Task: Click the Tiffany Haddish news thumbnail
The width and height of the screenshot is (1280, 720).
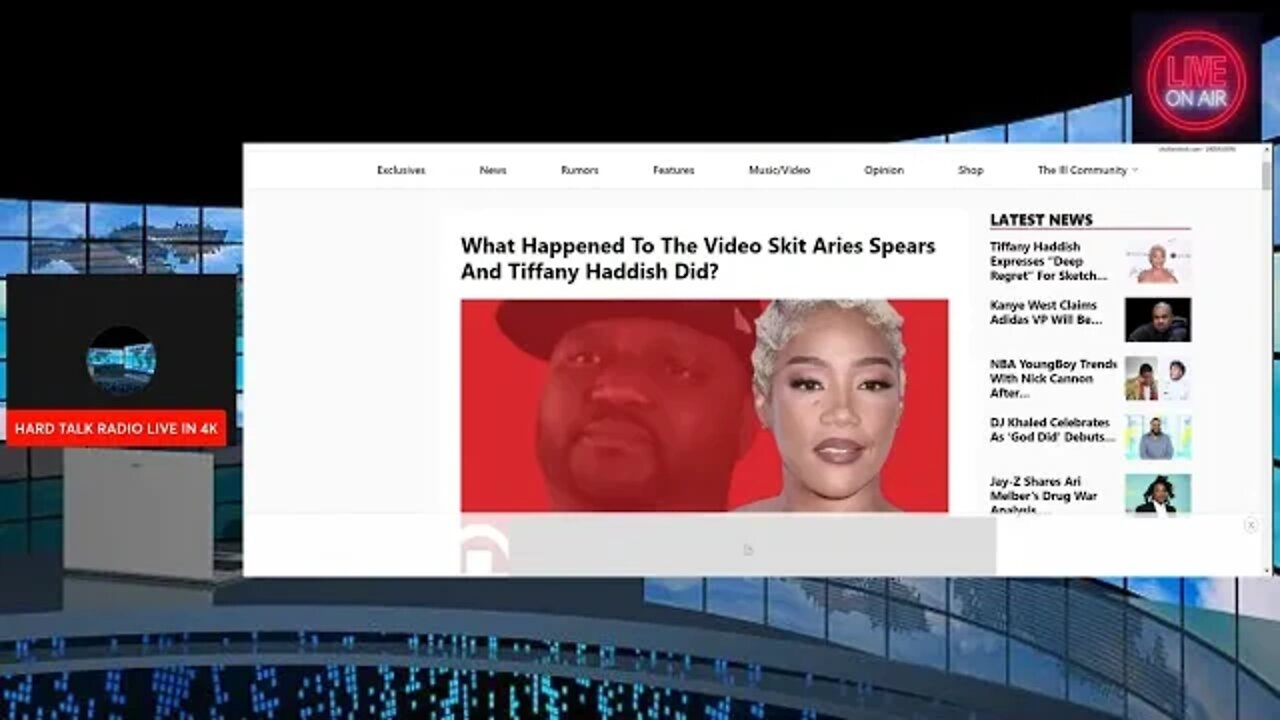Action: click(x=1158, y=262)
